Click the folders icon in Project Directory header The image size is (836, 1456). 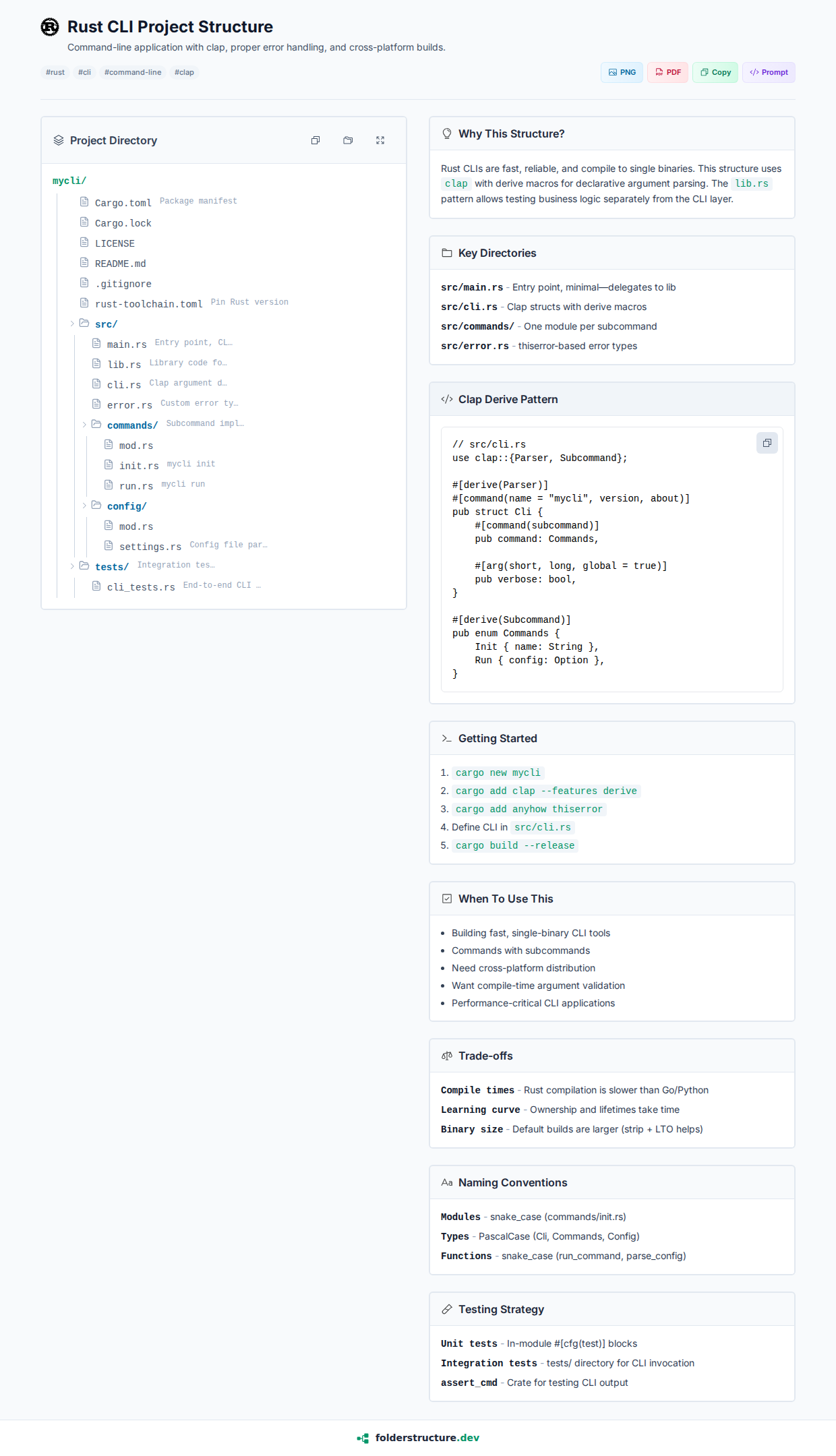[348, 140]
